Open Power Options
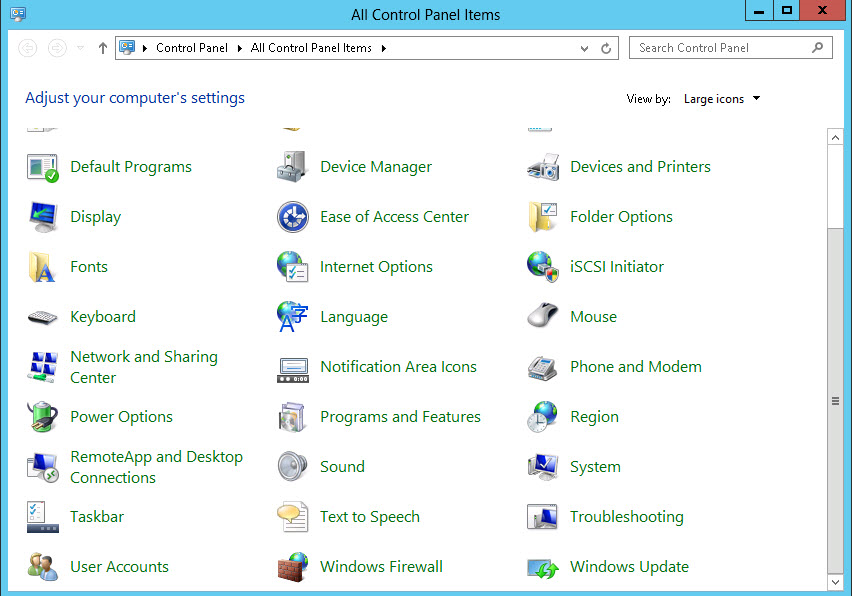The image size is (852, 596). pyautogui.click(x=121, y=417)
